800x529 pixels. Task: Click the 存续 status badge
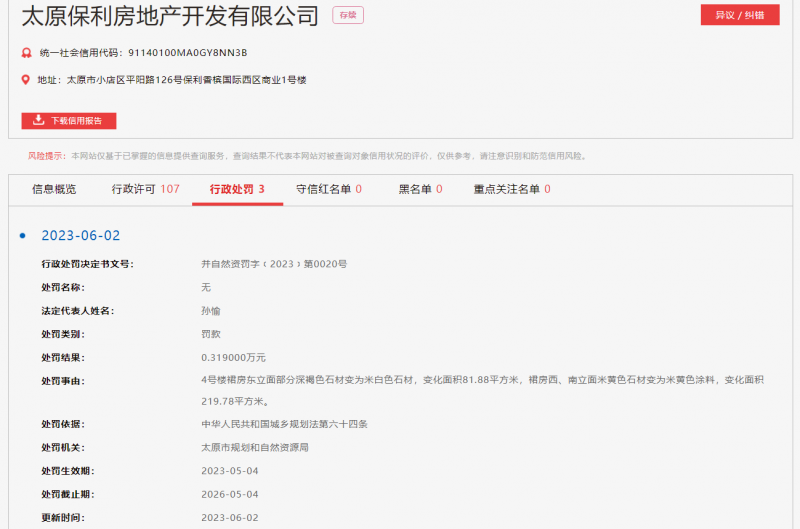tap(347, 15)
